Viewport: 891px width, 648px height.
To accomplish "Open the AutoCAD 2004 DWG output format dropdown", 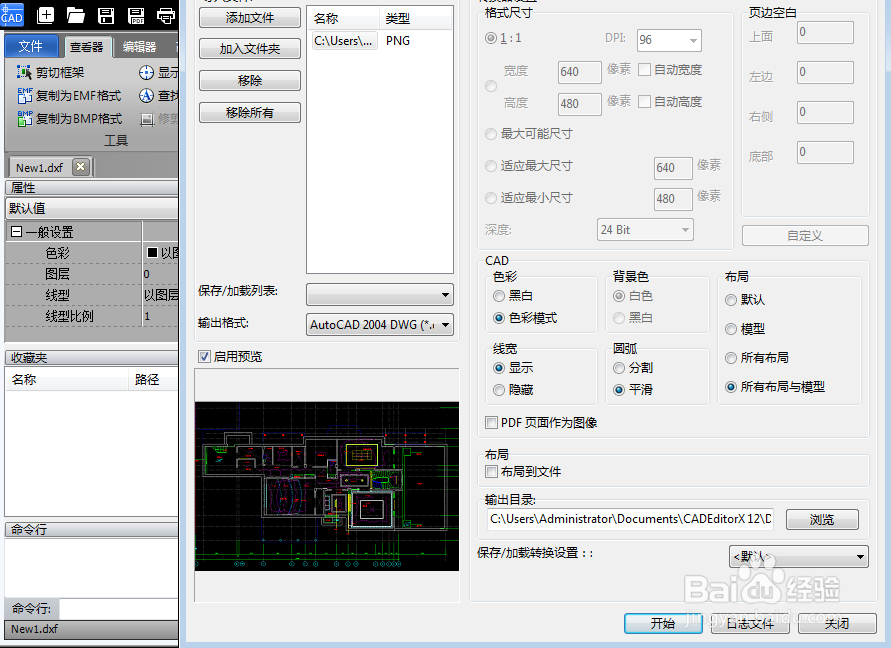I will (x=379, y=324).
